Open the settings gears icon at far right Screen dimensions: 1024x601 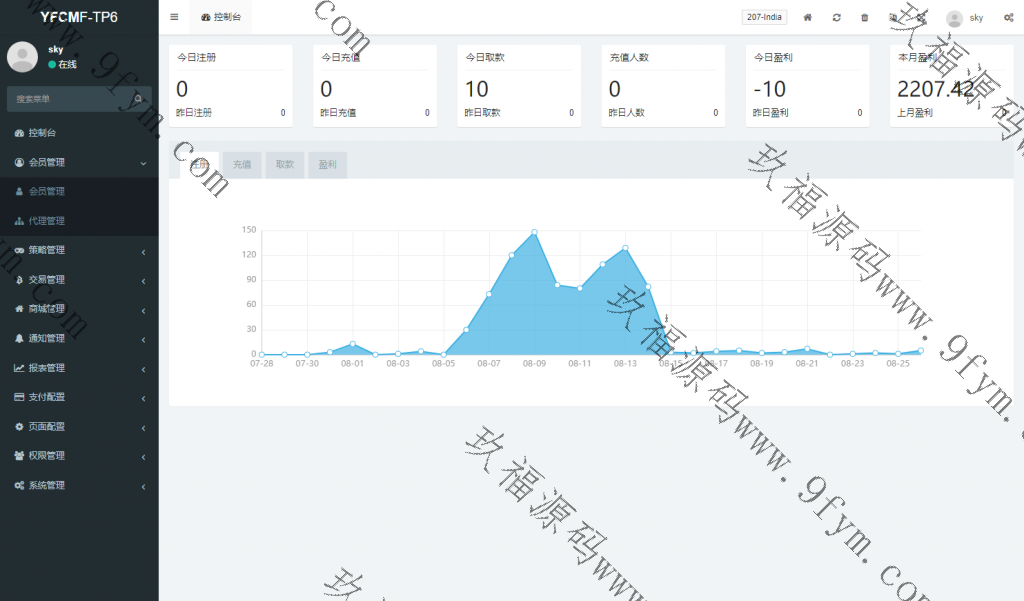(x=1008, y=17)
